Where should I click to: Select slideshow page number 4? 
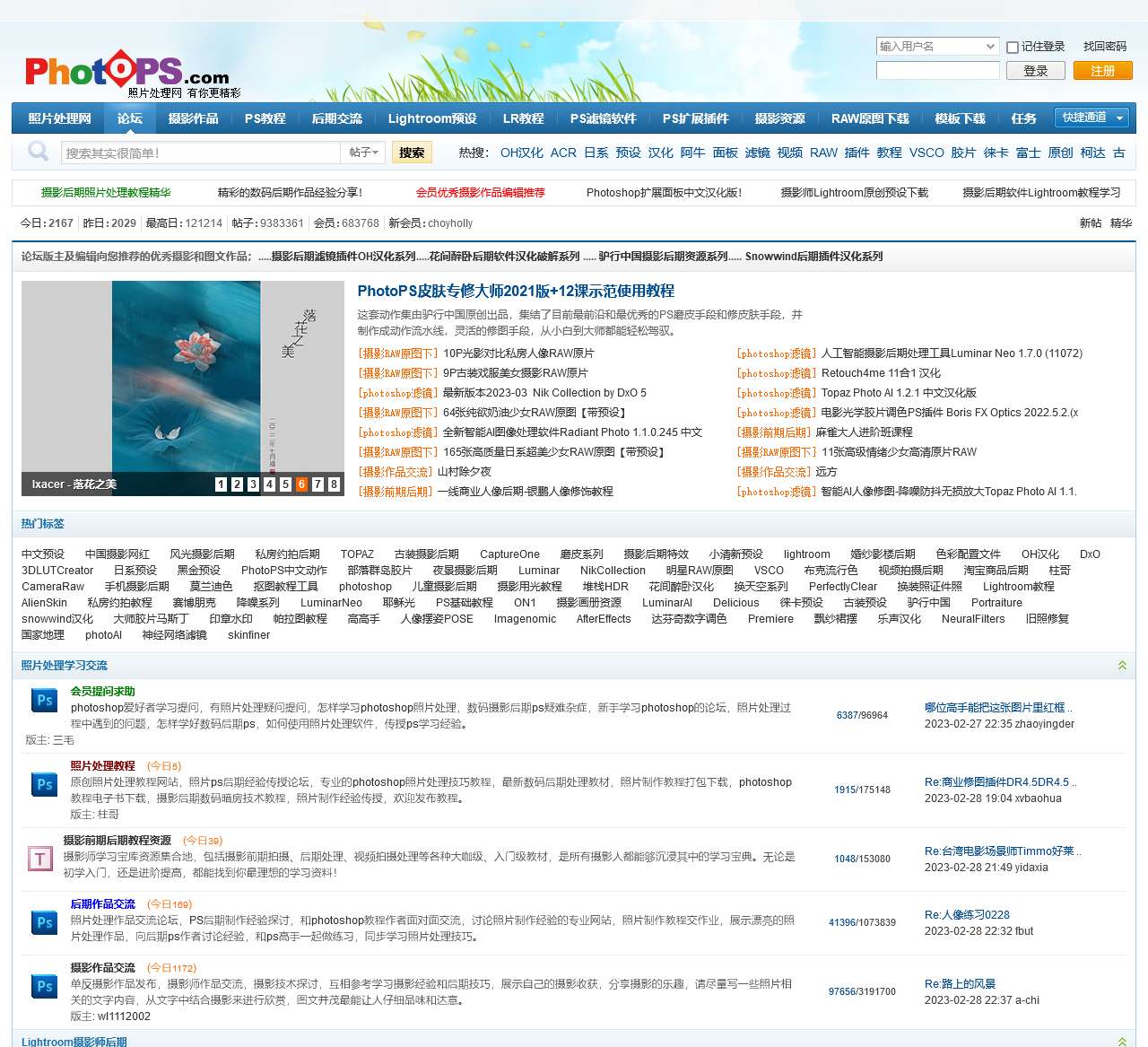click(269, 484)
